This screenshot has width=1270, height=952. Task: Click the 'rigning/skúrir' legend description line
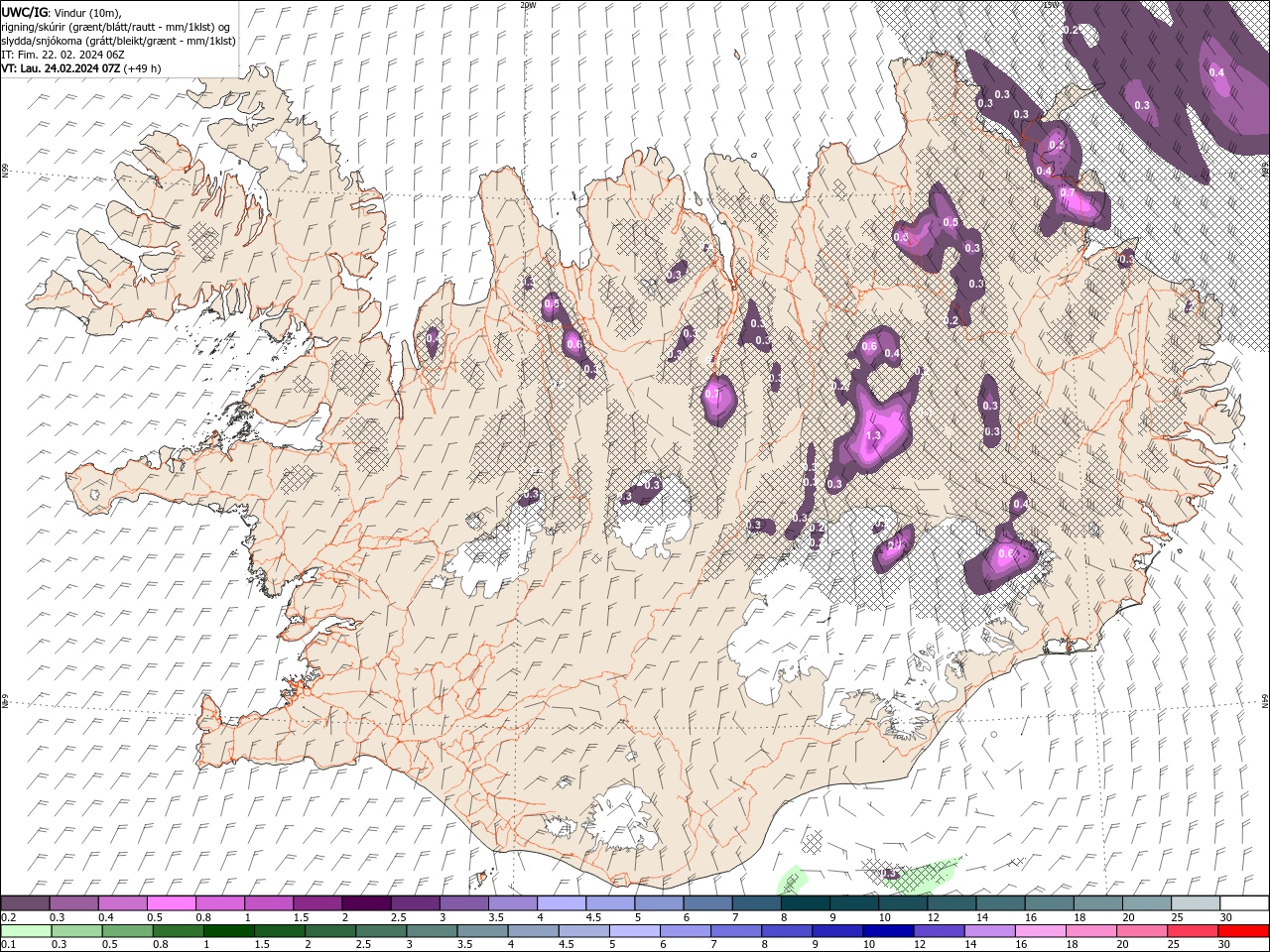(116, 27)
